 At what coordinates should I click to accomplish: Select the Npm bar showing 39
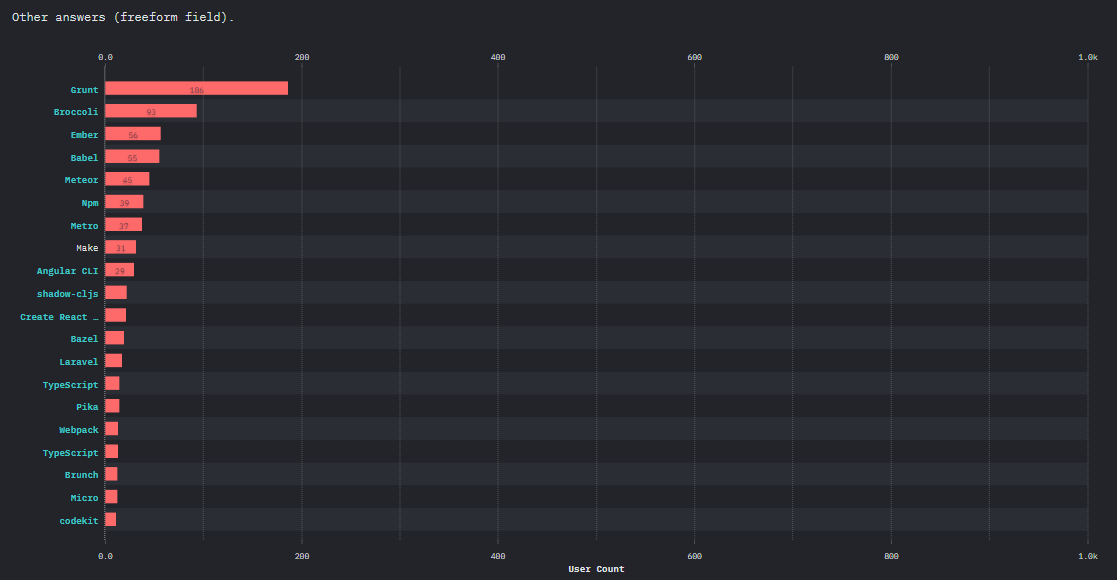(125, 202)
